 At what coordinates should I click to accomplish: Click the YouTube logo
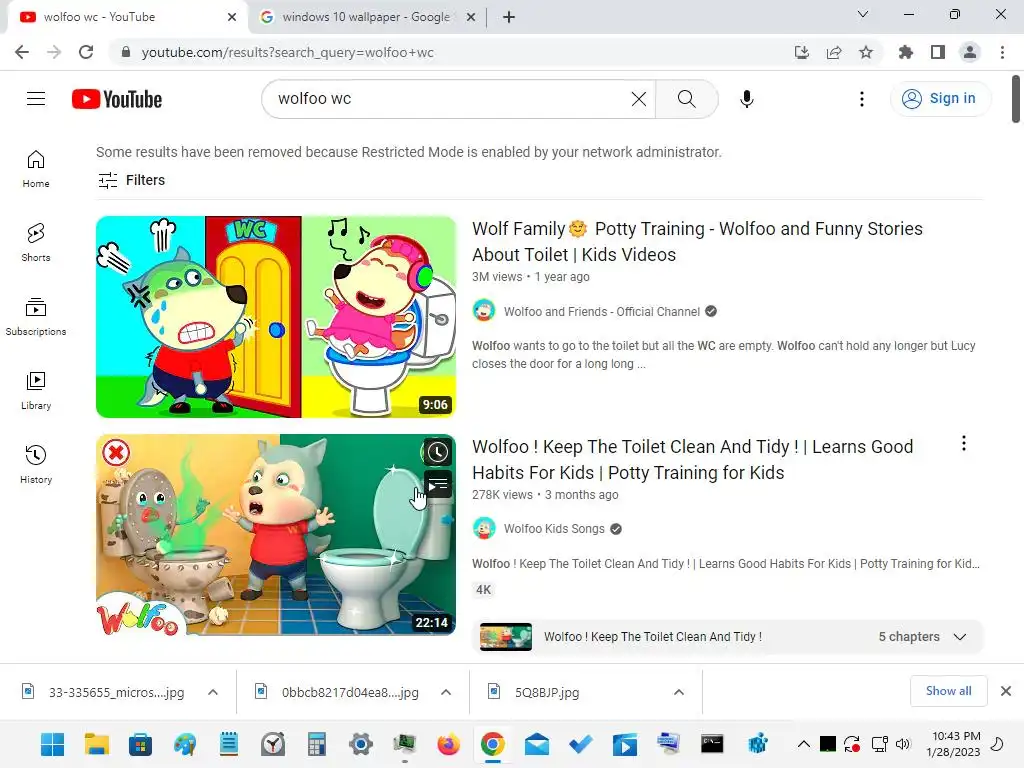point(117,99)
